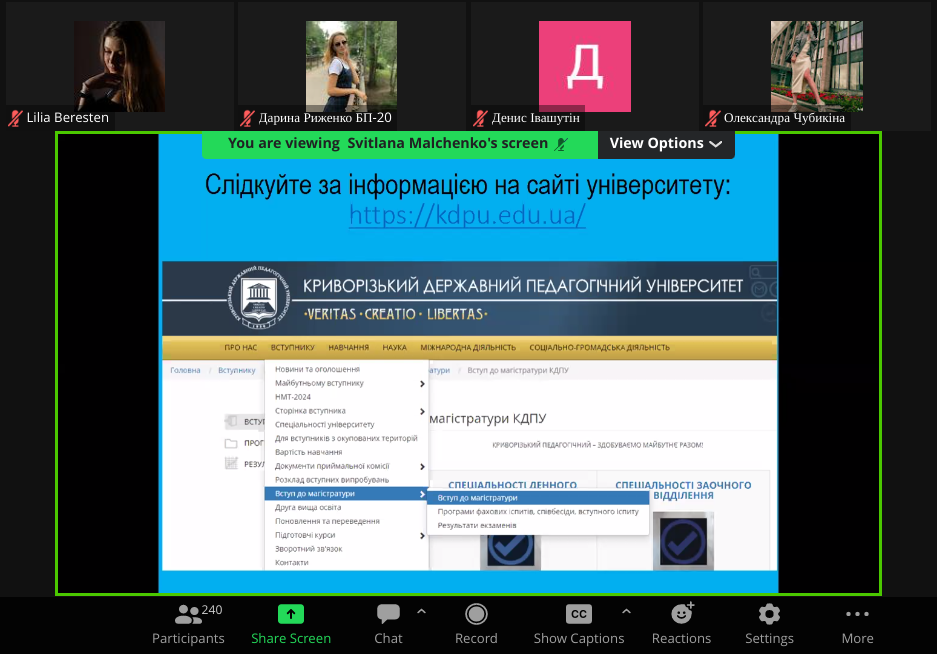This screenshot has height=654, width=937.
Task: Click Олександра Чубикіна's video thumbnail
Action: pyautogui.click(x=816, y=66)
